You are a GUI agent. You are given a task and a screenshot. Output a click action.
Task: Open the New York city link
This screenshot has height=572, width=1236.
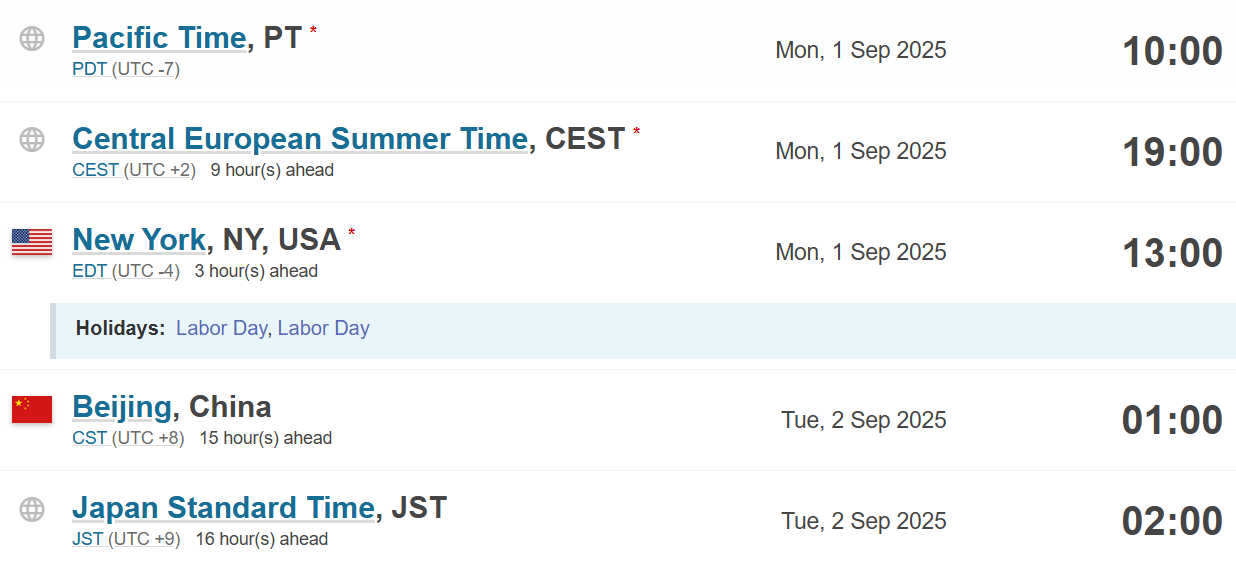(x=139, y=240)
